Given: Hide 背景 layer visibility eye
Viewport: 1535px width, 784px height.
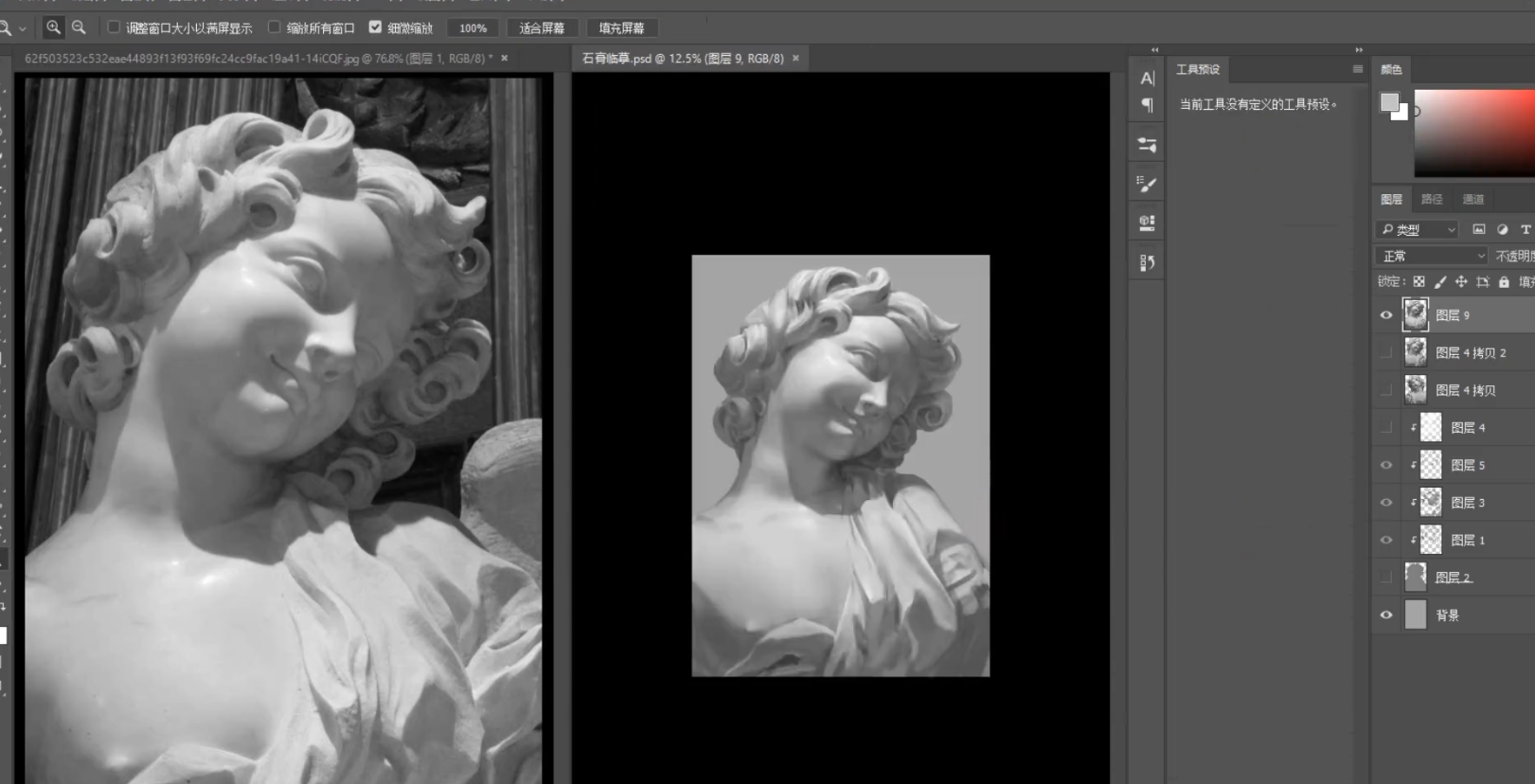Looking at the screenshot, I should tap(1386, 615).
